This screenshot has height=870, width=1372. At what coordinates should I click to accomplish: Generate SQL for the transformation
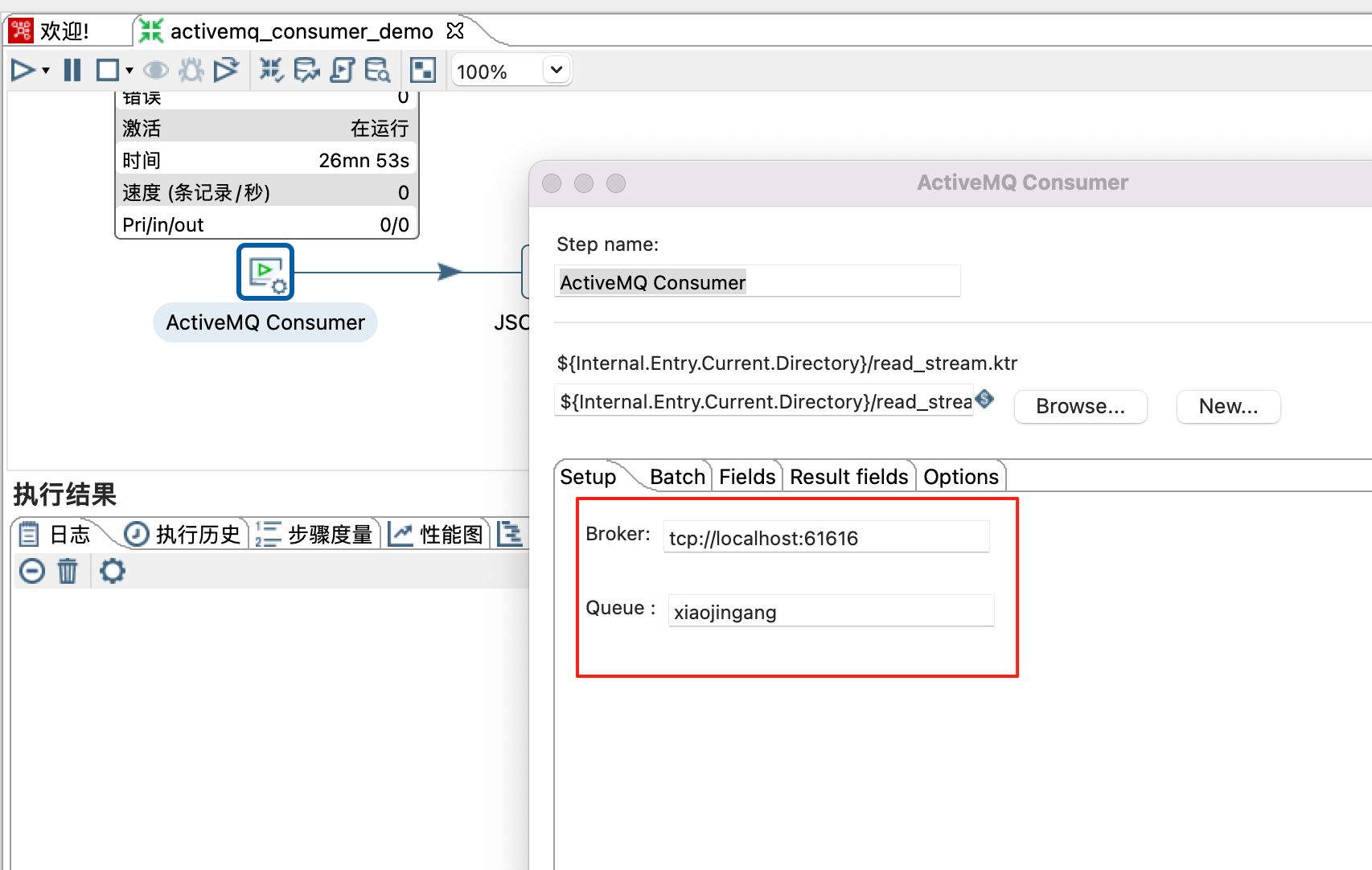coord(342,71)
